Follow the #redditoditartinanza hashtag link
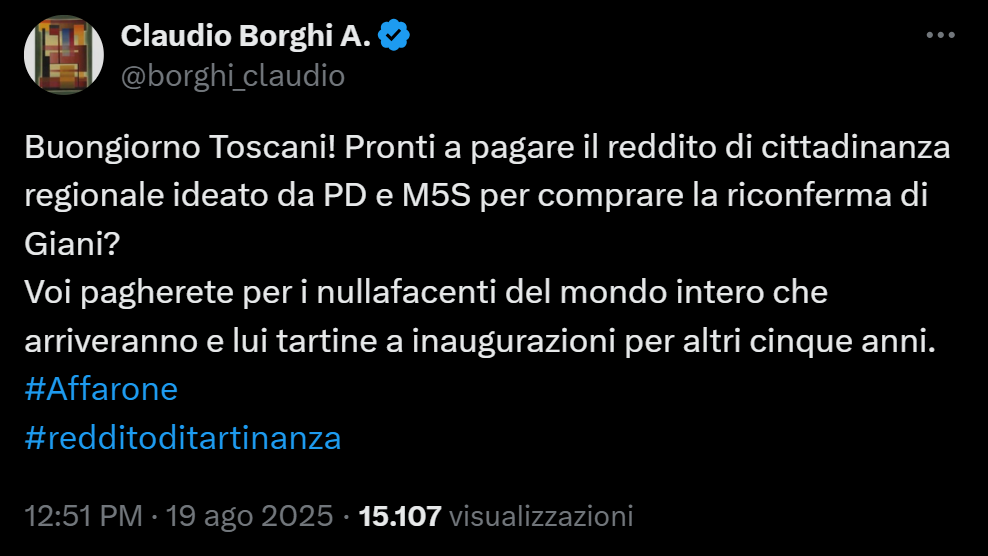The image size is (988, 556). click(x=182, y=437)
